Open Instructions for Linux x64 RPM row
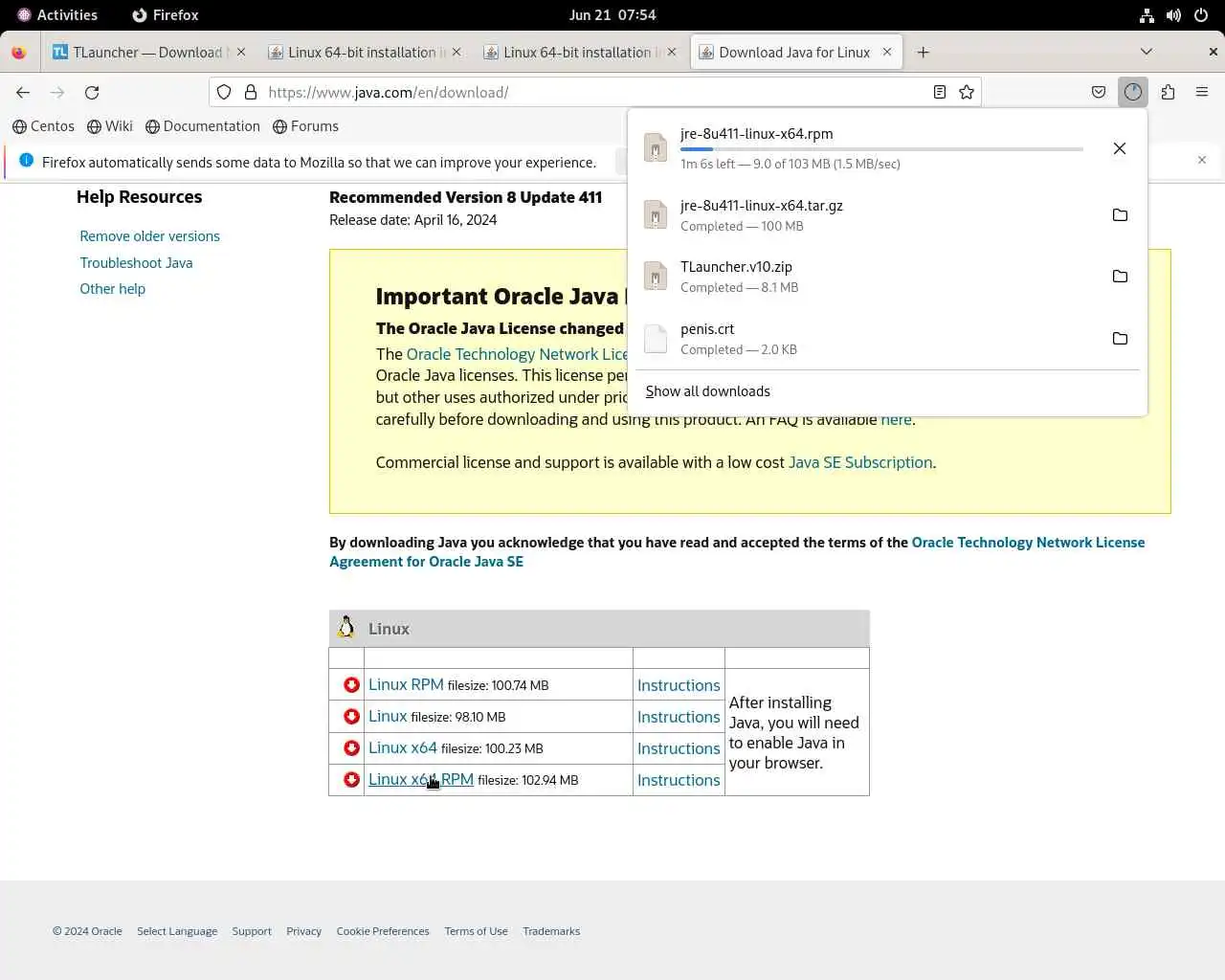This screenshot has height=980, width=1225. coord(679,780)
